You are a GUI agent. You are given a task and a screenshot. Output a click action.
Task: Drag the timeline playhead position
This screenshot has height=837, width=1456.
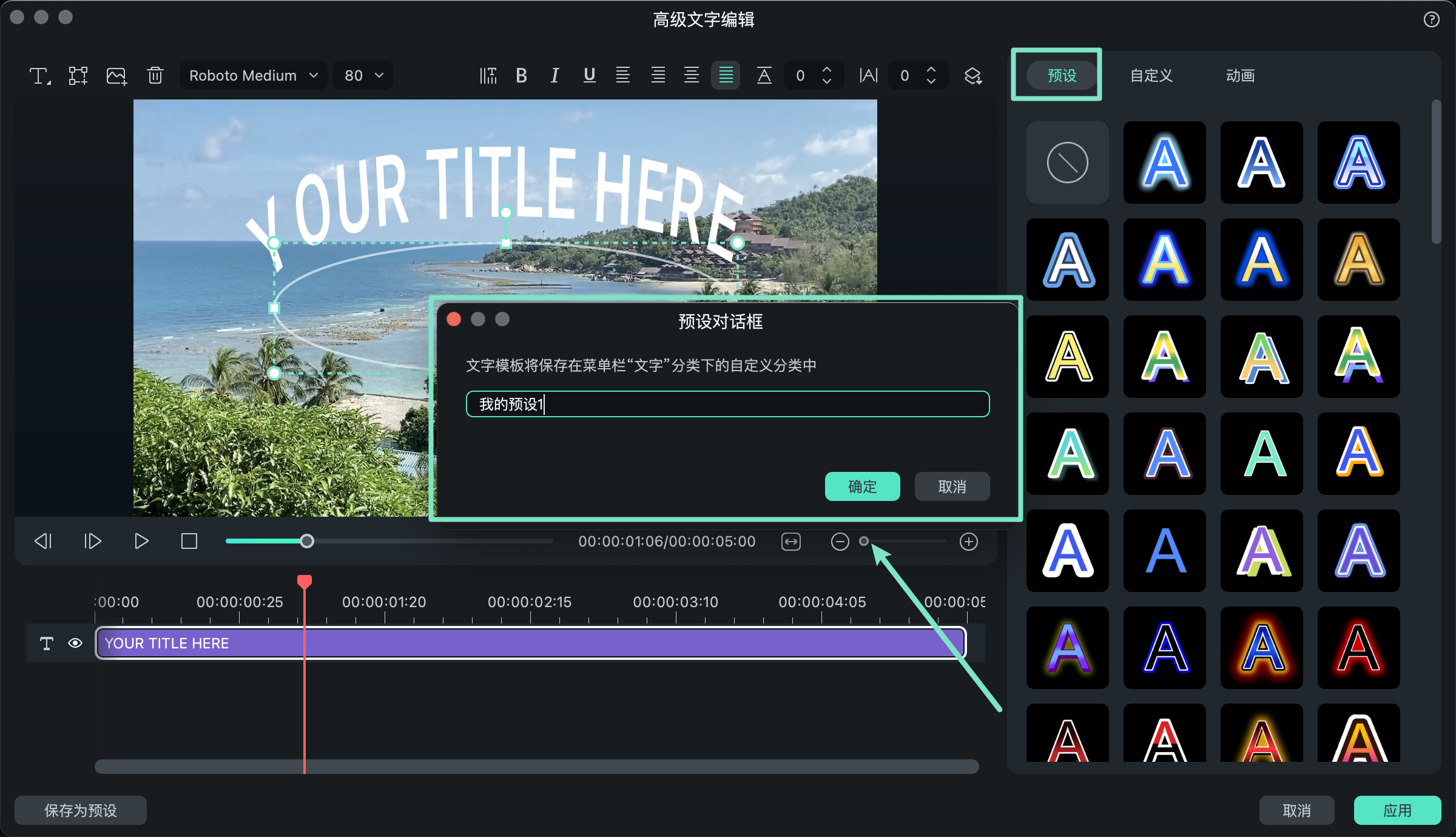tap(305, 580)
